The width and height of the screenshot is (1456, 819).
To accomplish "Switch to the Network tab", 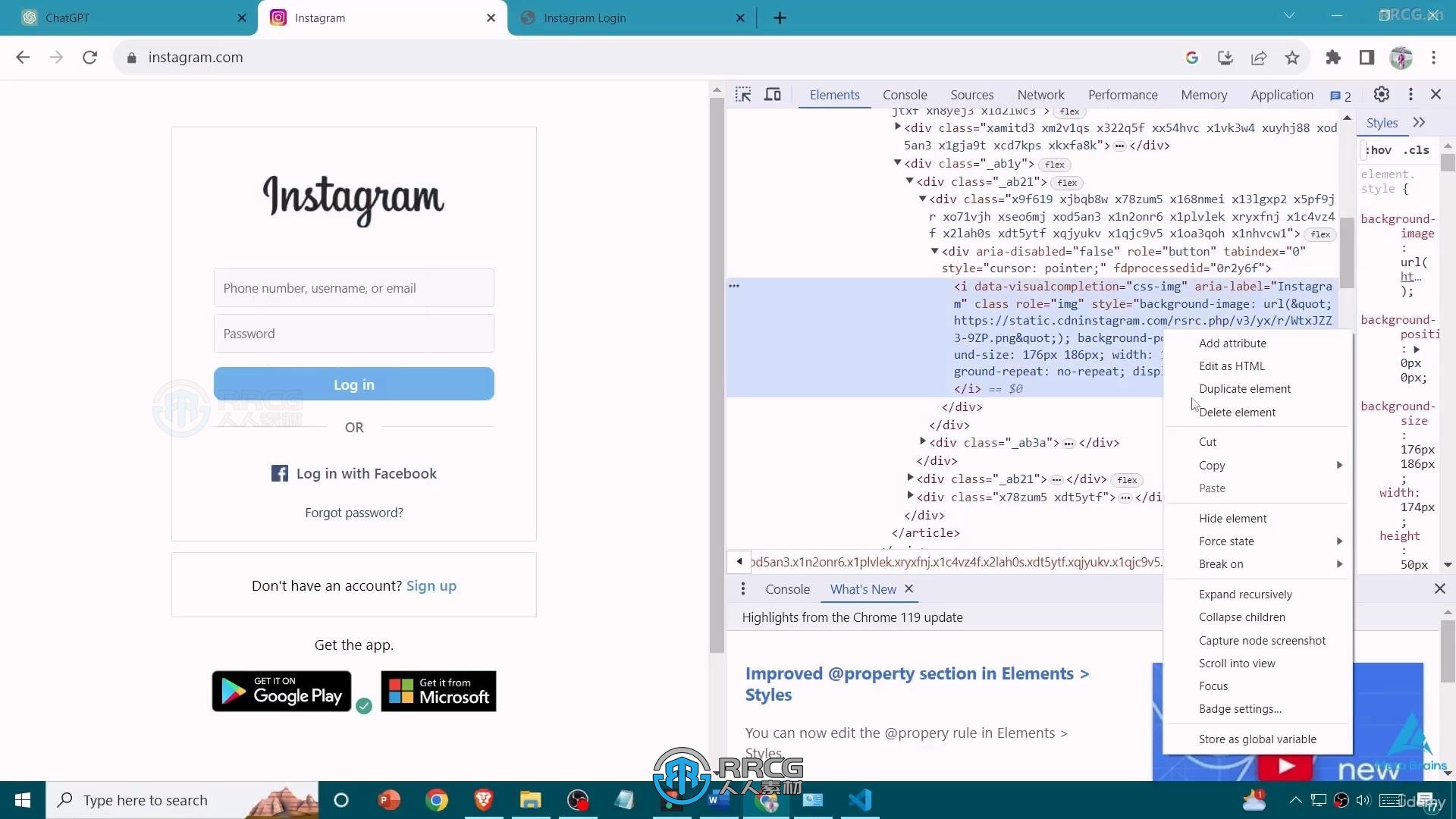I will [x=1040, y=95].
